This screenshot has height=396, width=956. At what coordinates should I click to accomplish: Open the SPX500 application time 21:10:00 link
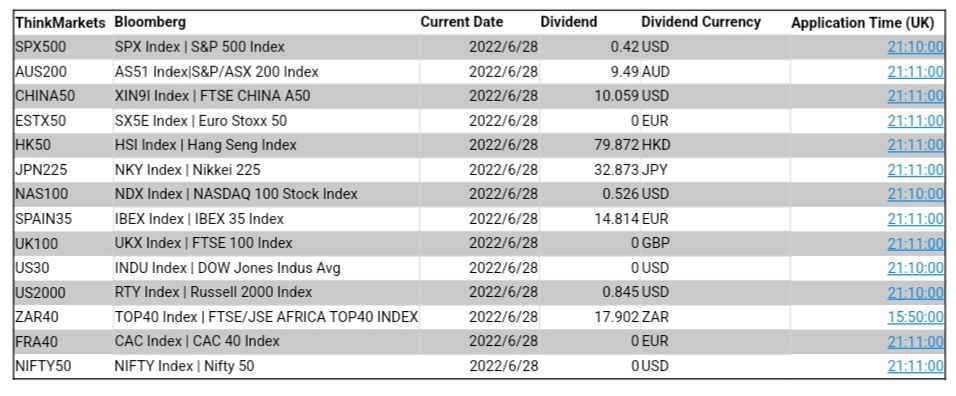pyautogui.click(x=915, y=47)
